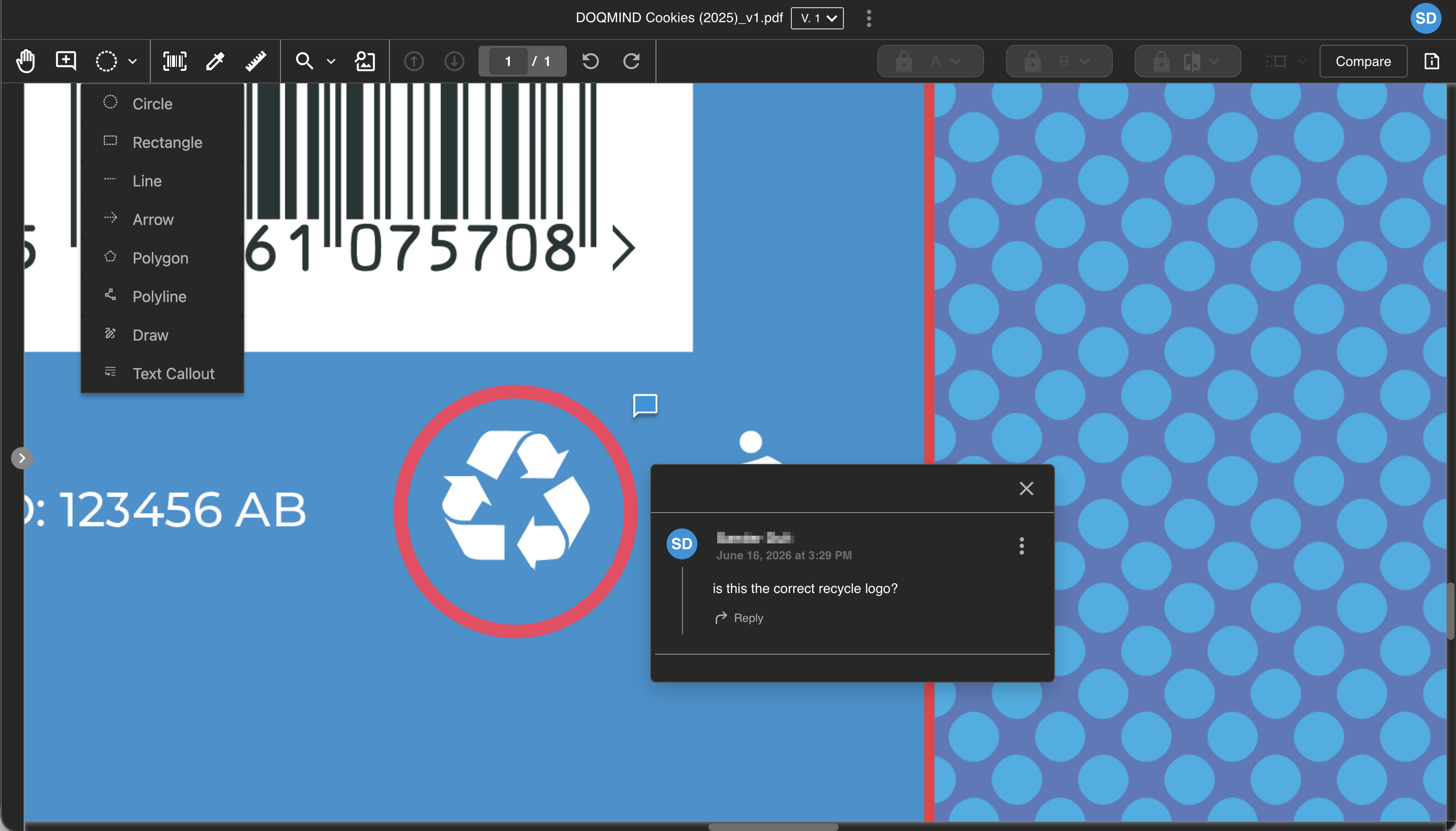Activate the Barcode scanner tool
The image size is (1456, 831).
pos(175,61)
